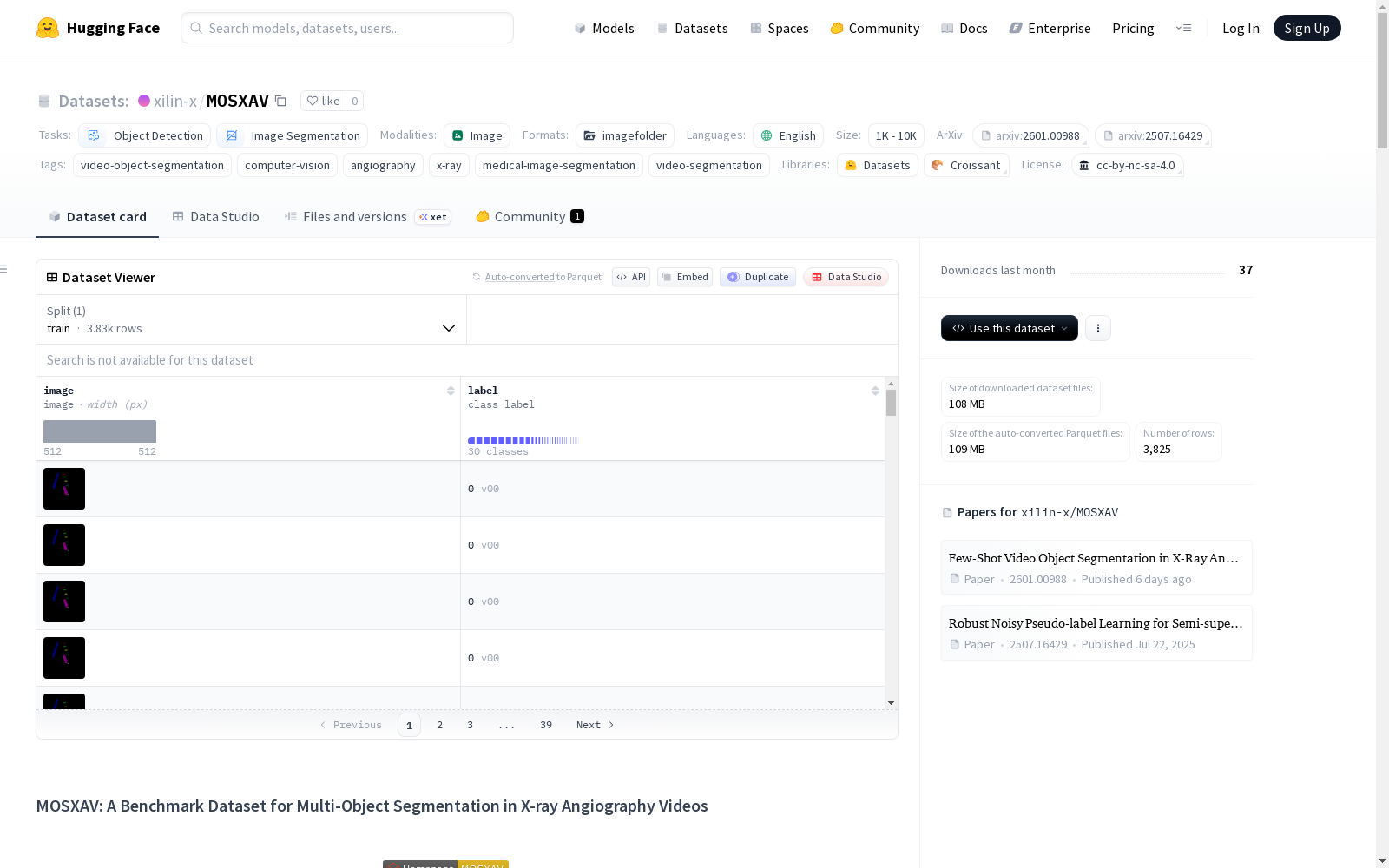
Task: Select the imagefolder format tag
Action: point(625,135)
